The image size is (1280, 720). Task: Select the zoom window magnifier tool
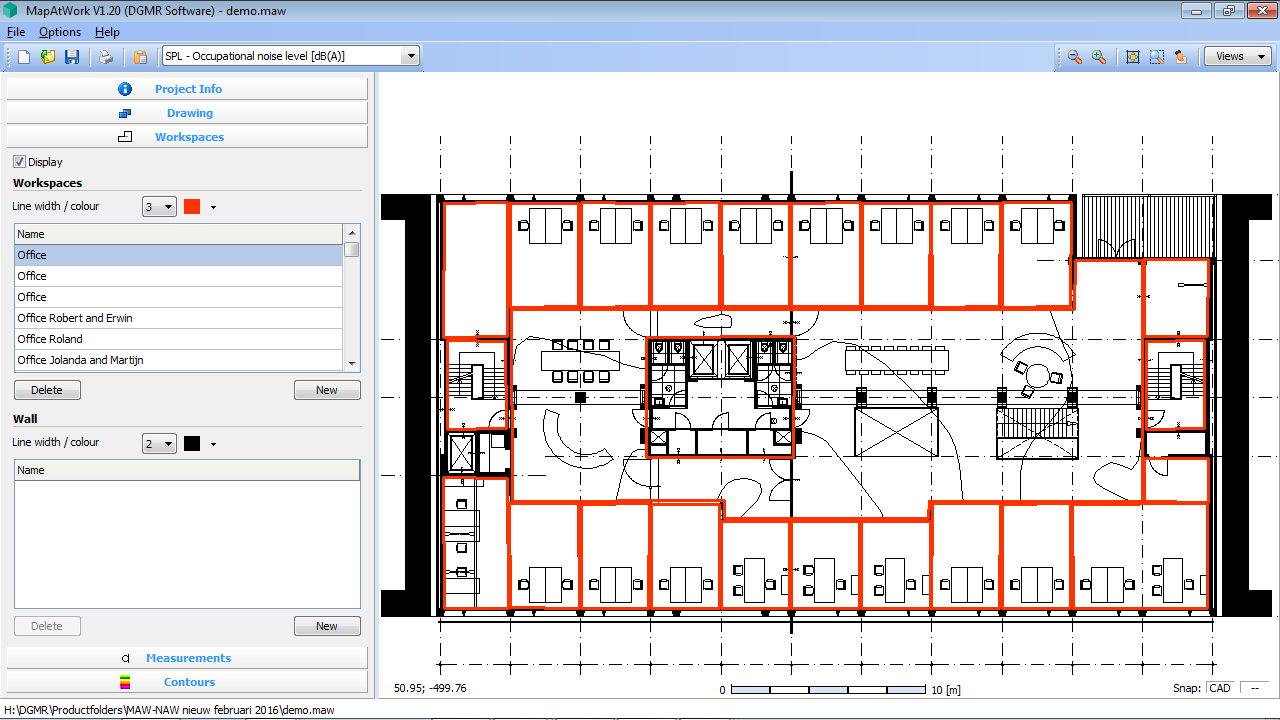tap(1157, 57)
